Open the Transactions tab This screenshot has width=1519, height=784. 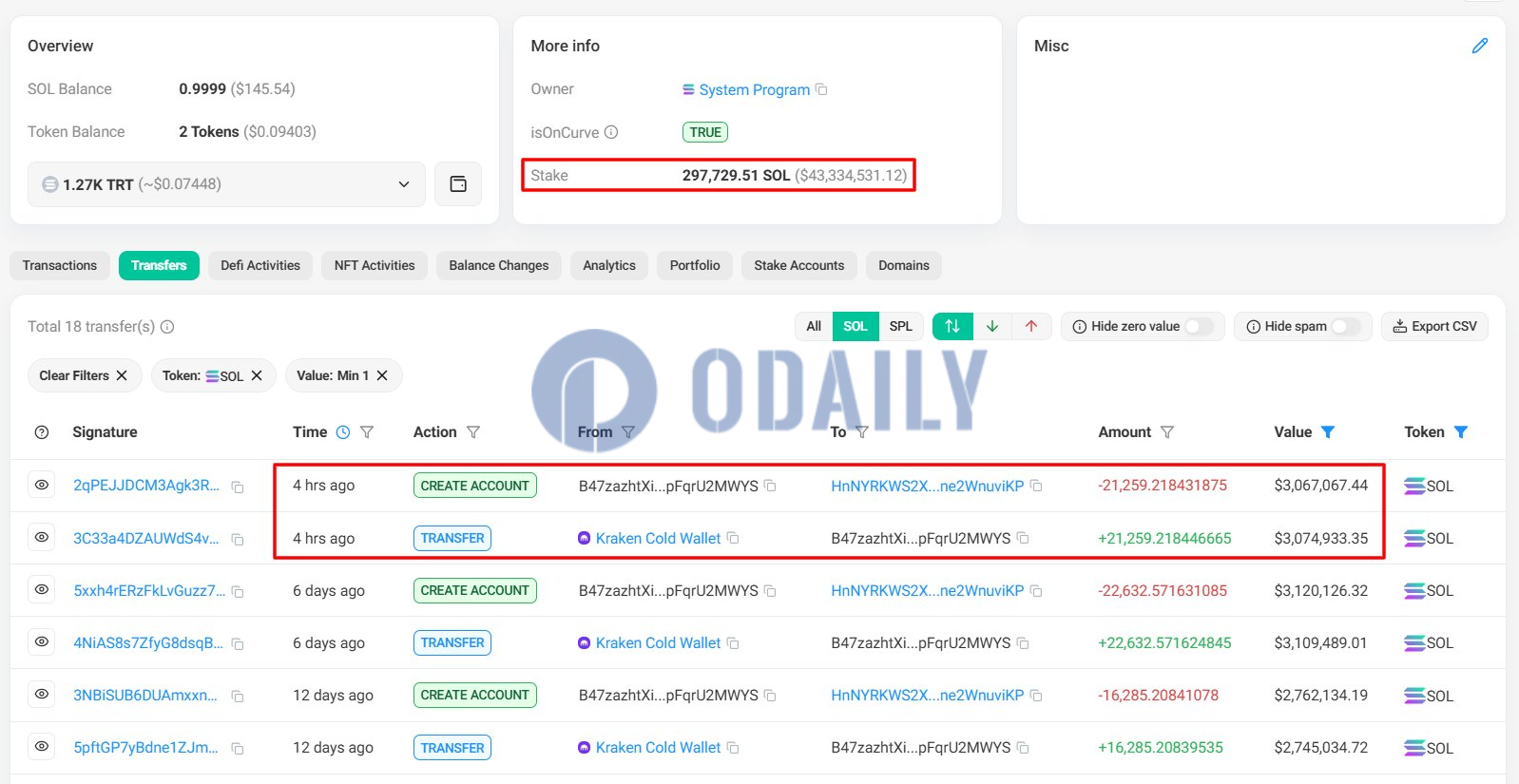coord(60,265)
